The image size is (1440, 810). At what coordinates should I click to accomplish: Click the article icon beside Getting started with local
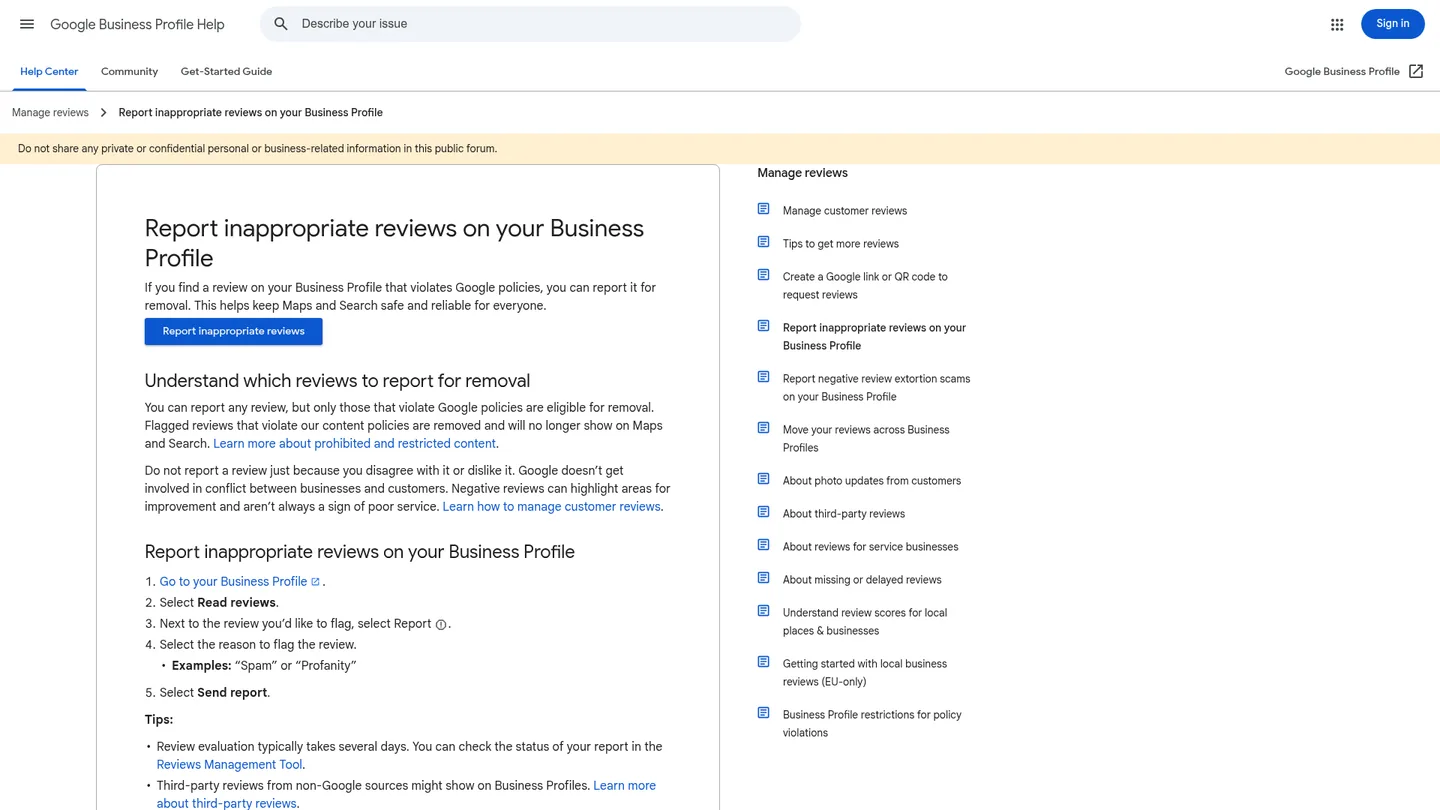(x=763, y=662)
